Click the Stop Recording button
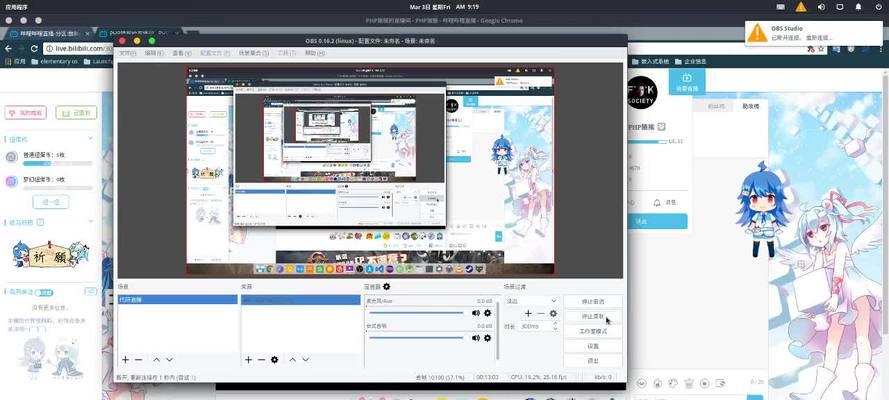Image resolution: width=889 pixels, height=400 pixels. pos(593,316)
